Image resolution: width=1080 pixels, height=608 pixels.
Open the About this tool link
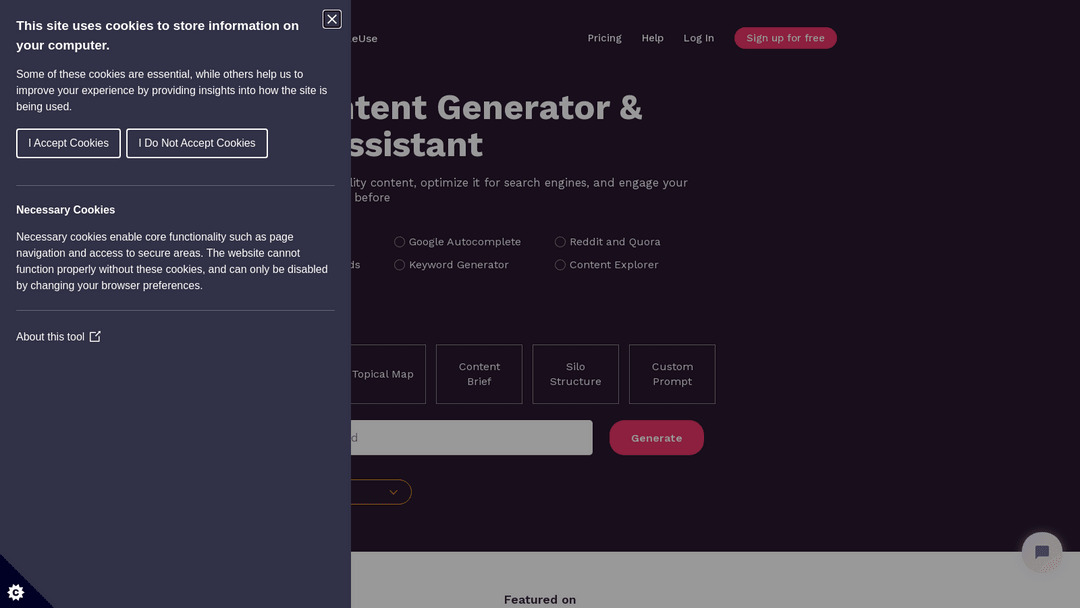50,337
